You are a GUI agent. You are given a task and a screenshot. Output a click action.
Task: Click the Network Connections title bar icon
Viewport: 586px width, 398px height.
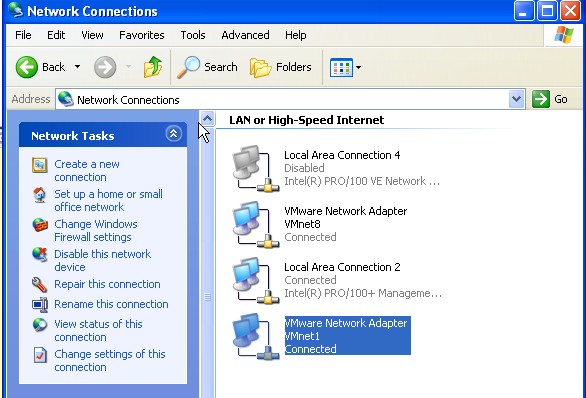click(15, 10)
